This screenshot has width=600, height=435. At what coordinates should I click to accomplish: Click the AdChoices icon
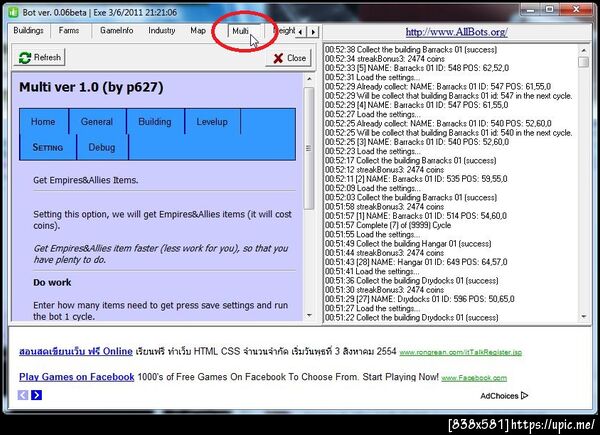coord(524,395)
